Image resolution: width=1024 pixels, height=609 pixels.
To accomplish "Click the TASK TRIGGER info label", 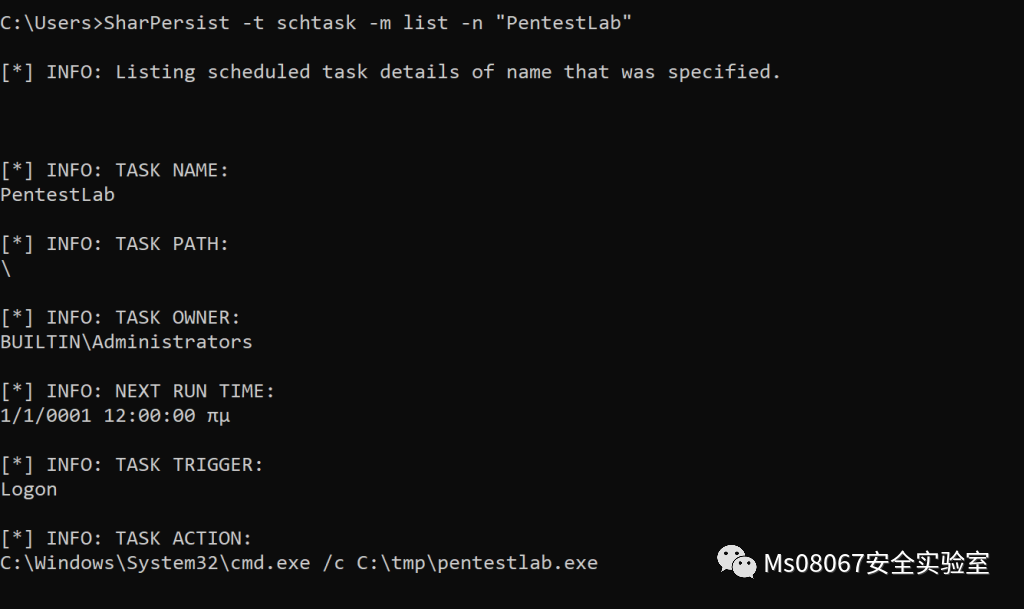I will [132, 465].
